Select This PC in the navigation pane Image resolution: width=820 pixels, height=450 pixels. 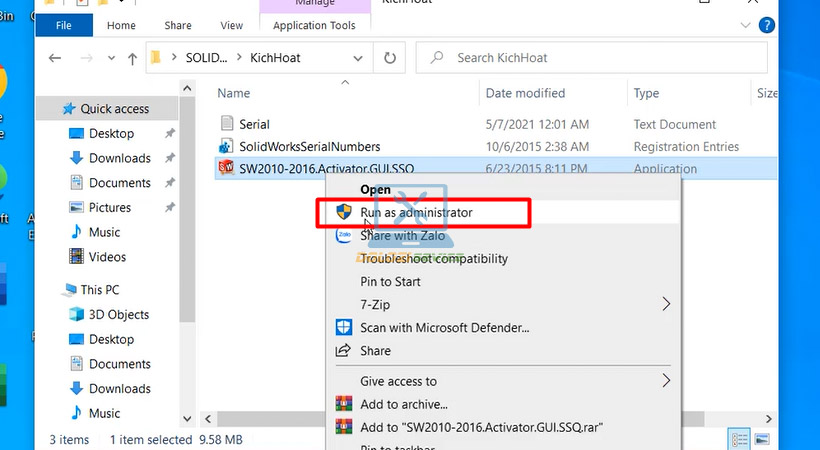click(x=99, y=289)
